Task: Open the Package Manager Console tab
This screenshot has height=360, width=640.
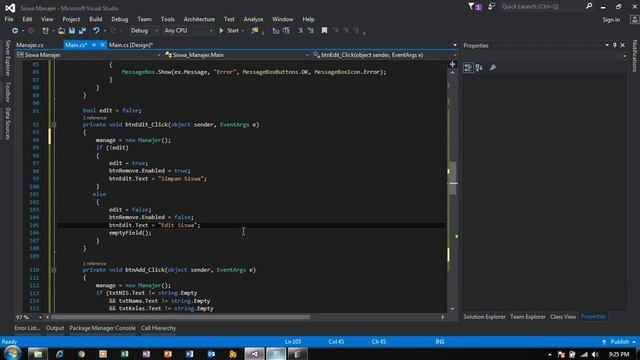Action: [102, 328]
